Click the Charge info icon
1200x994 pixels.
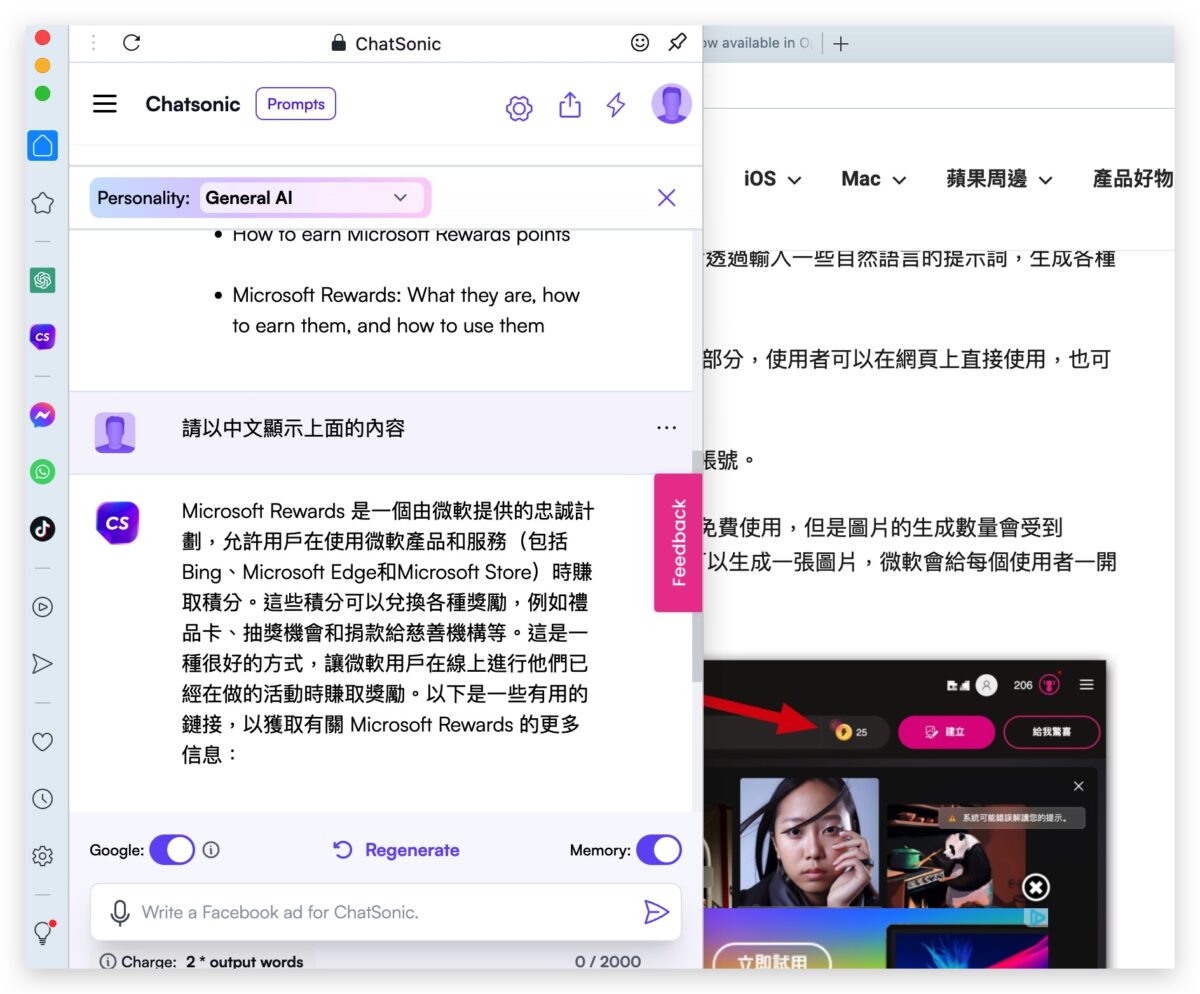point(108,962)
